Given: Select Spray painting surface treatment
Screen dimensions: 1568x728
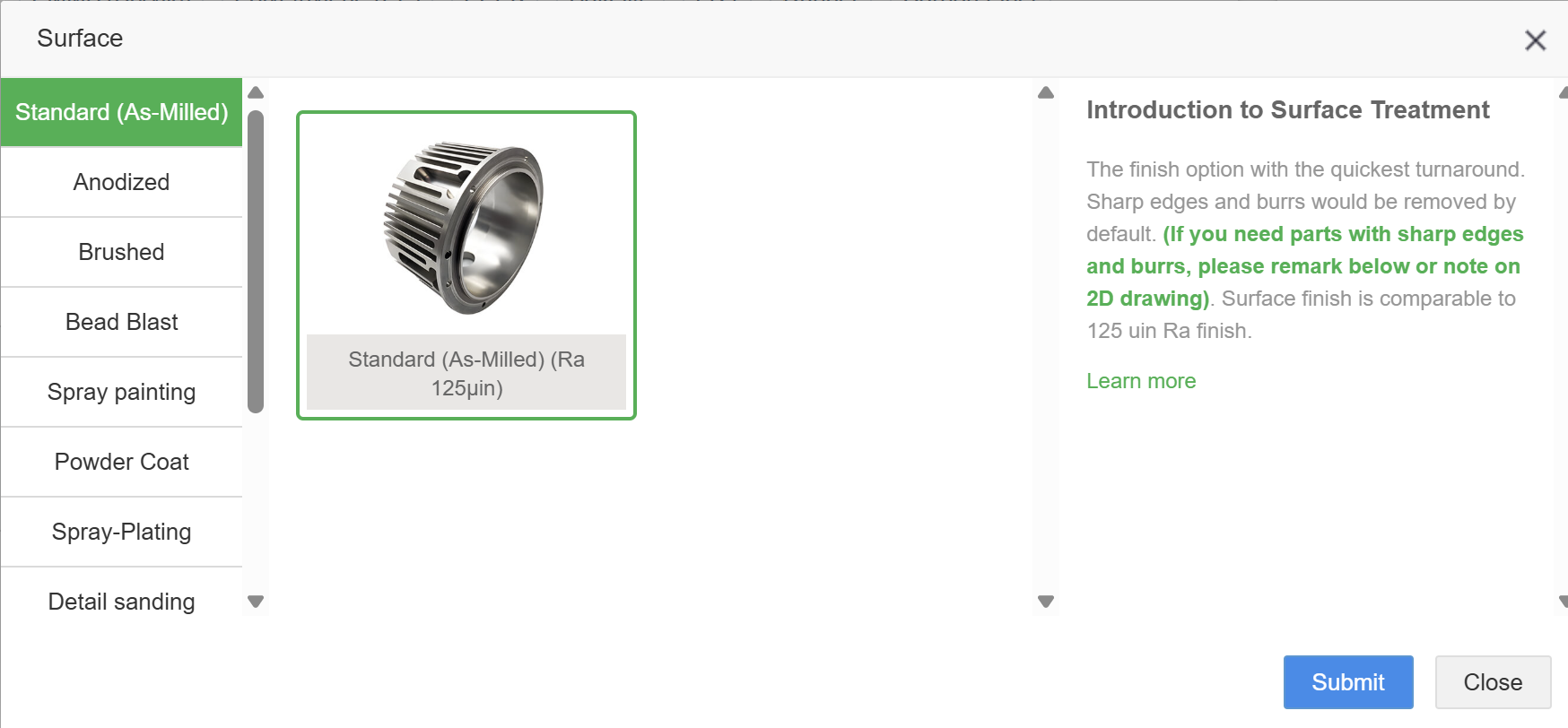Looking at the screenshot, I should [x=121, y=392].
